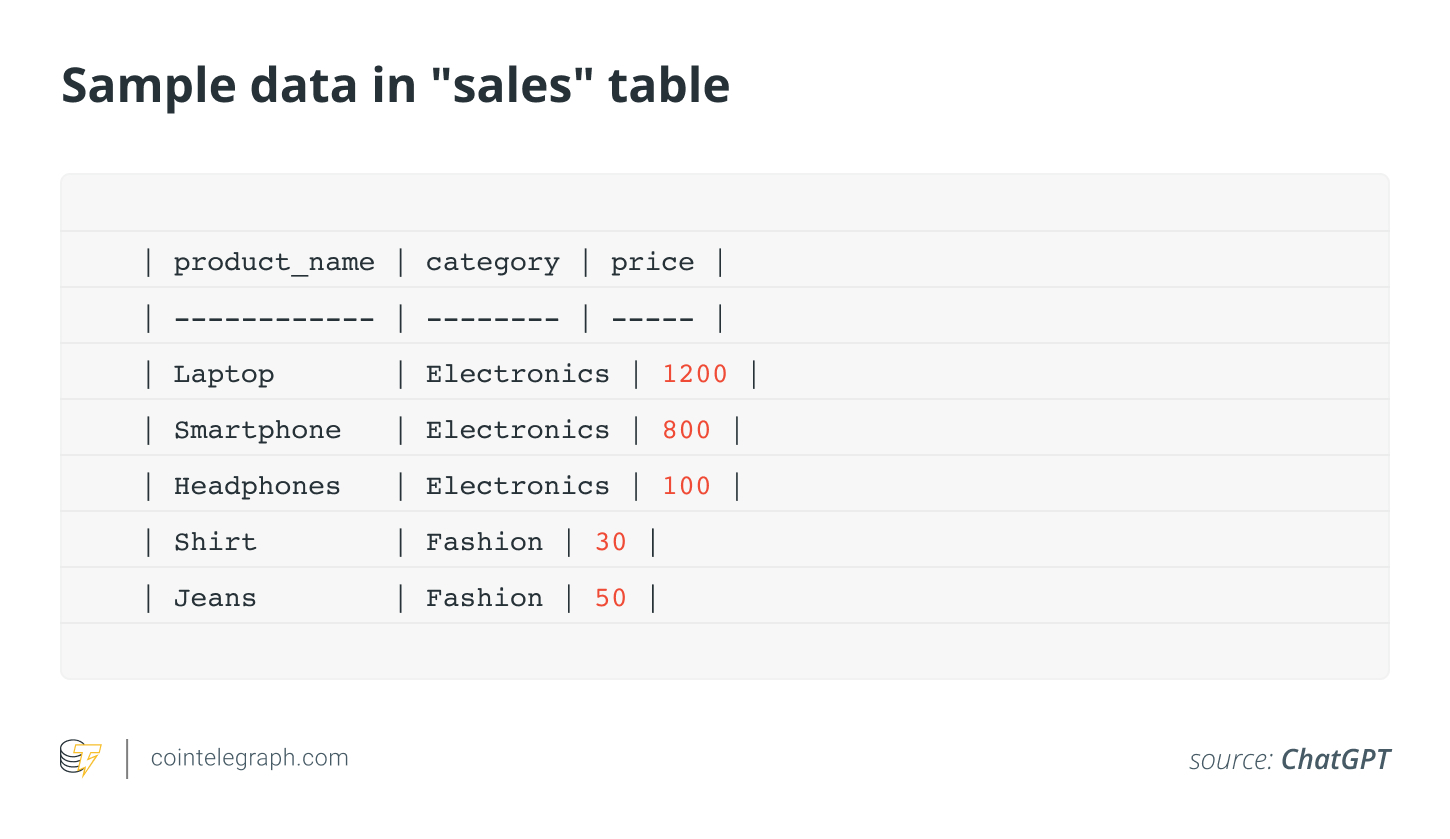Click the 'Sample data in "sales" table' heading

(395, 86)
